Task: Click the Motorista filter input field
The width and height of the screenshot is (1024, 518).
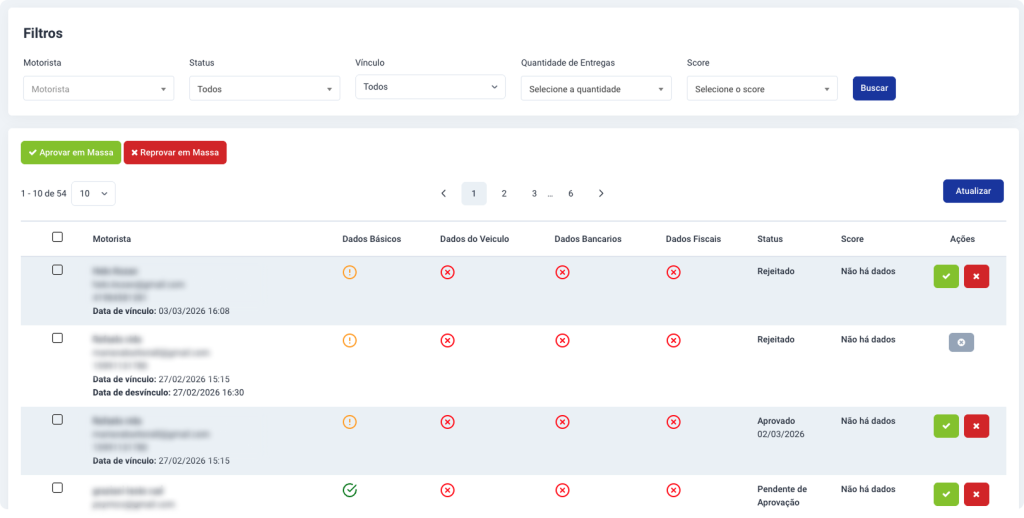Action: coord(98,89)
